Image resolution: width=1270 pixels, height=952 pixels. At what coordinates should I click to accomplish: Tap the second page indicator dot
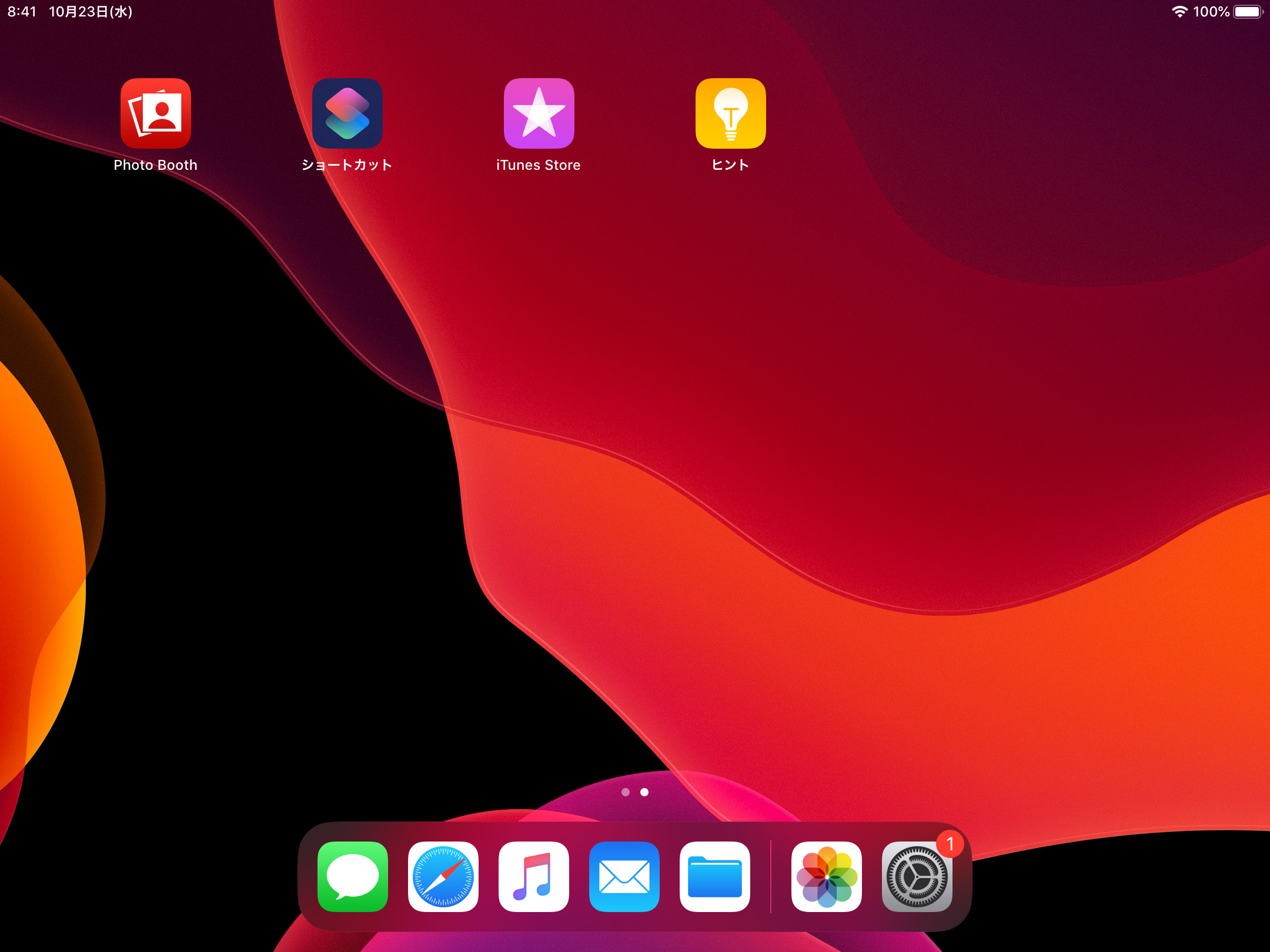pyautogui.click(x=644, y=792)
